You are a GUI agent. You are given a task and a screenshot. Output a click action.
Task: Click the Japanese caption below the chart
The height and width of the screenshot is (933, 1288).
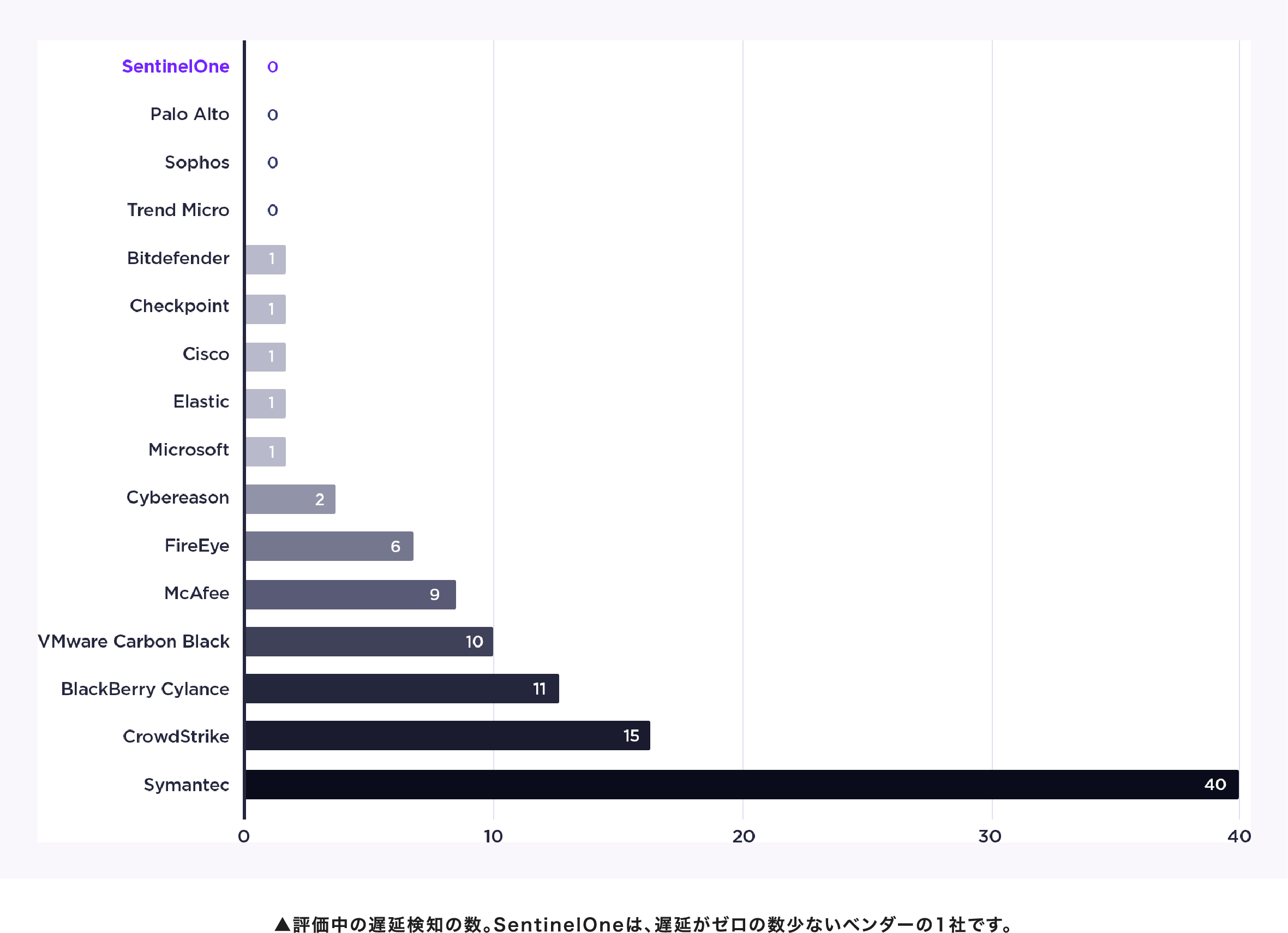pos(643,924)
